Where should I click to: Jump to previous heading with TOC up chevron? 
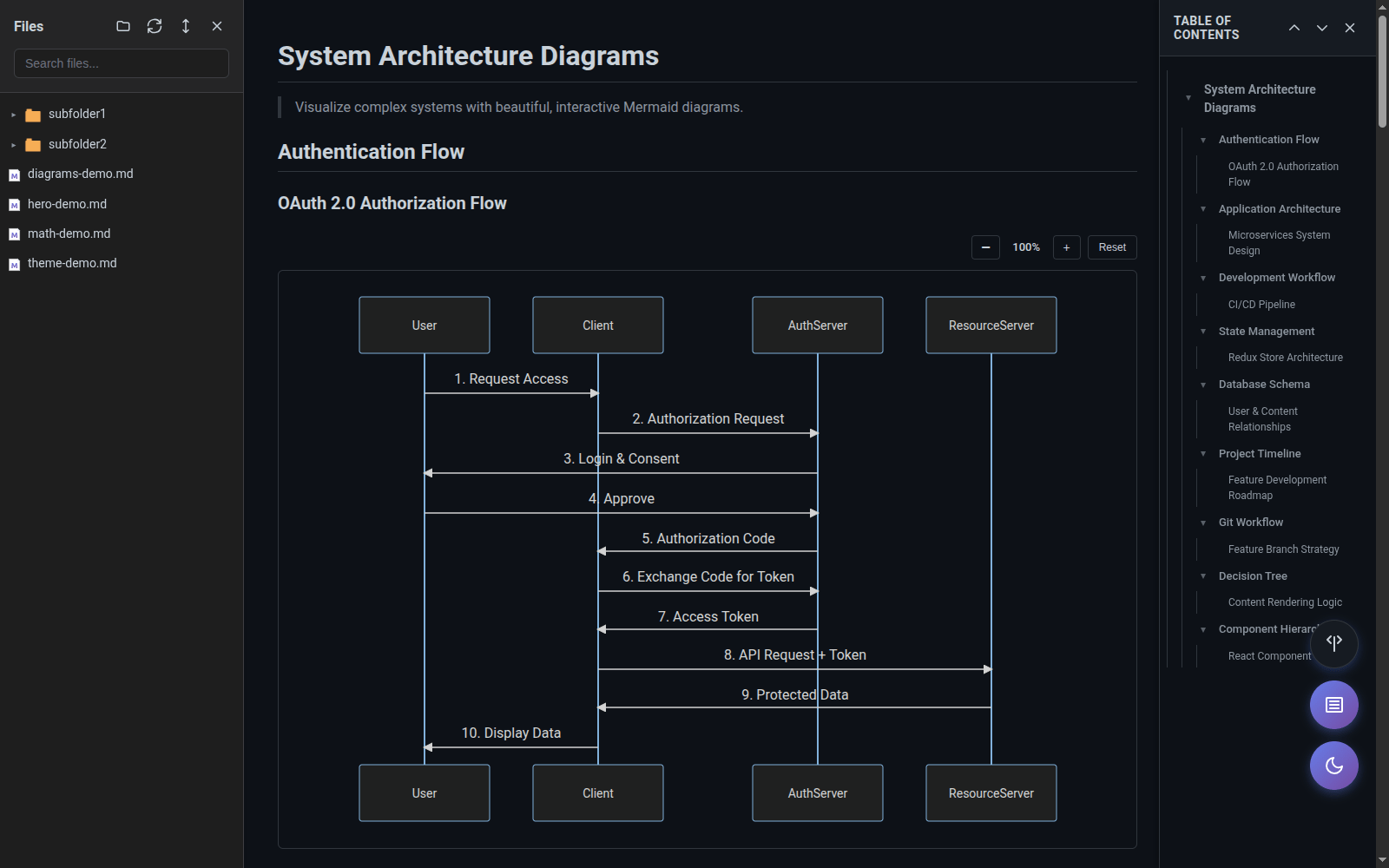[1294, 28]
